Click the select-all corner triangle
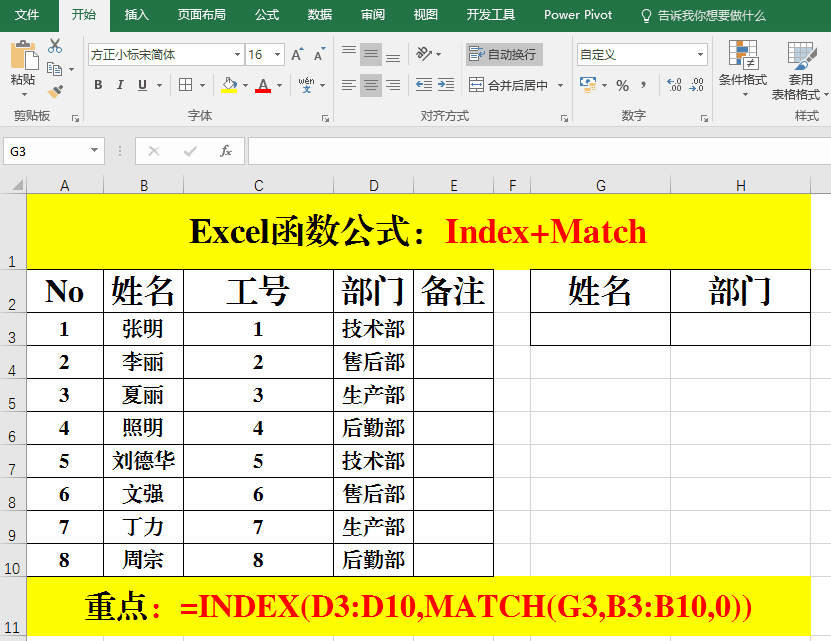 tap(17, 185)
